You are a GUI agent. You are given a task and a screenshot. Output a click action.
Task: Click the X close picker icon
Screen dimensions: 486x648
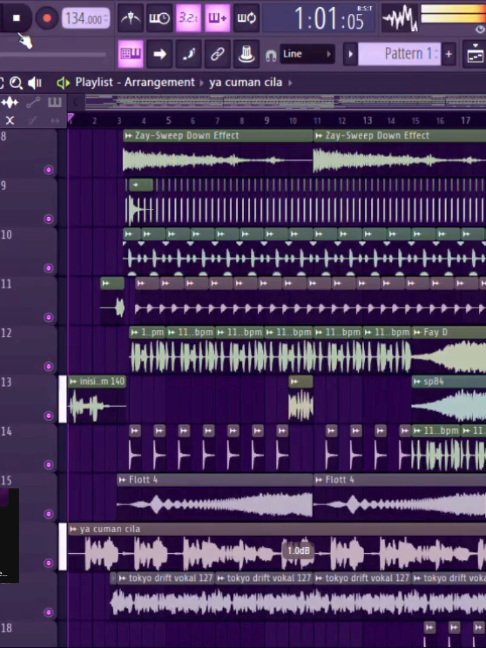click(10, 120)
